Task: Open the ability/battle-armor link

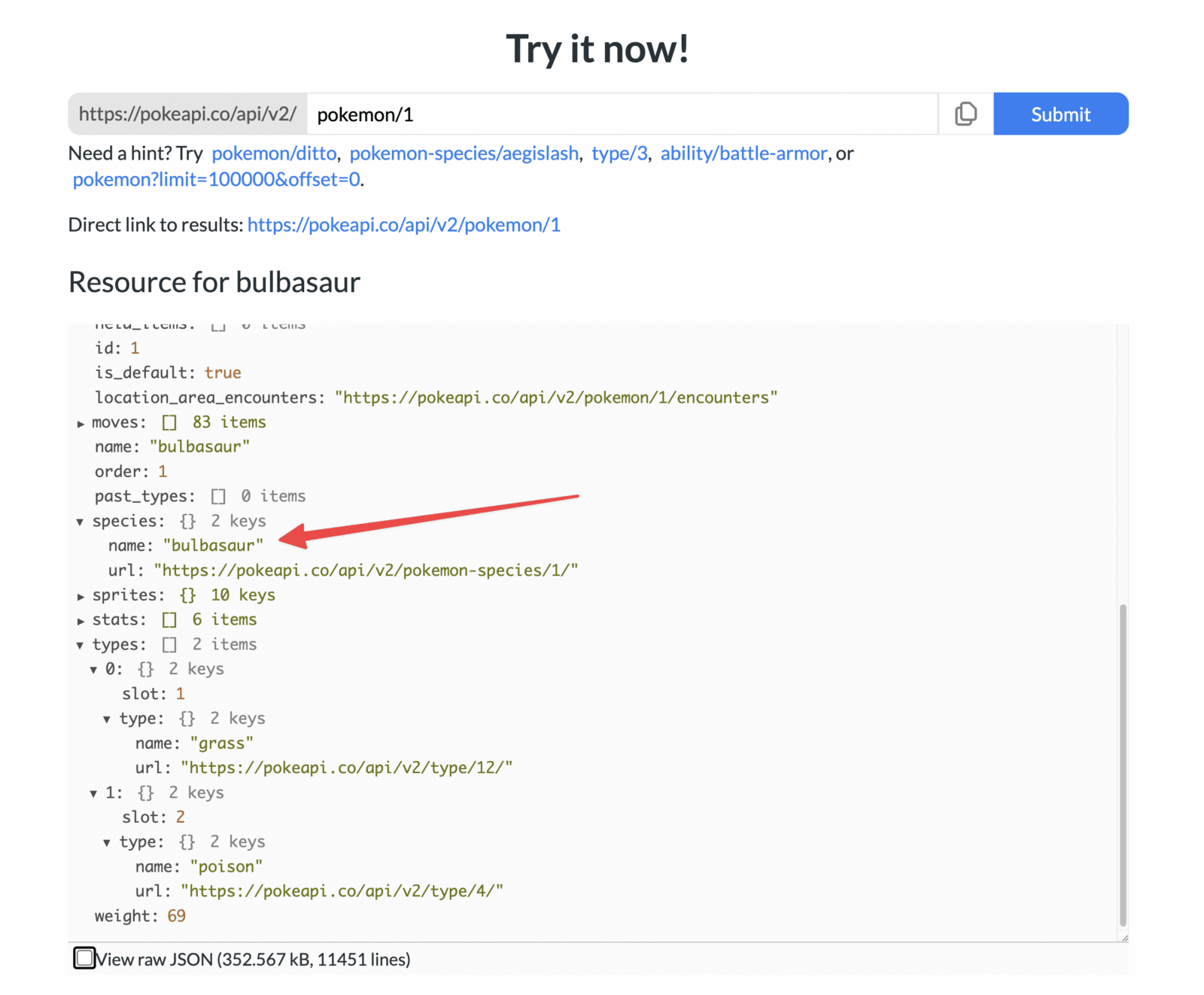Action: click(x=743, y=154)
